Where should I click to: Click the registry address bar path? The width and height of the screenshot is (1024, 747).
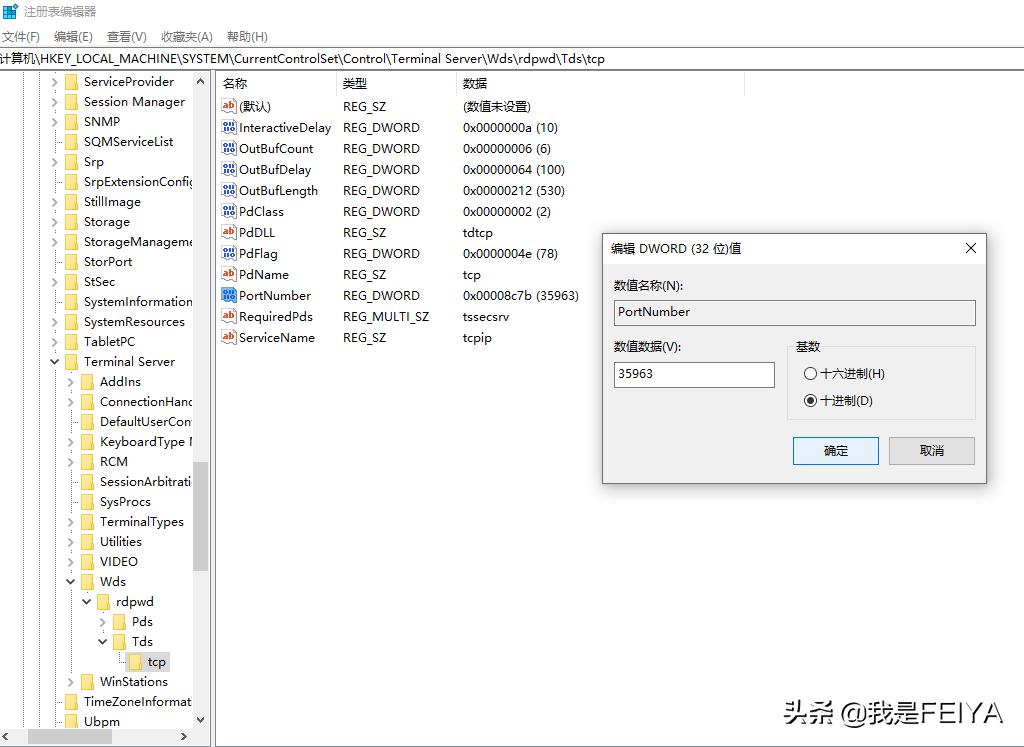click(x=302, y=59)
